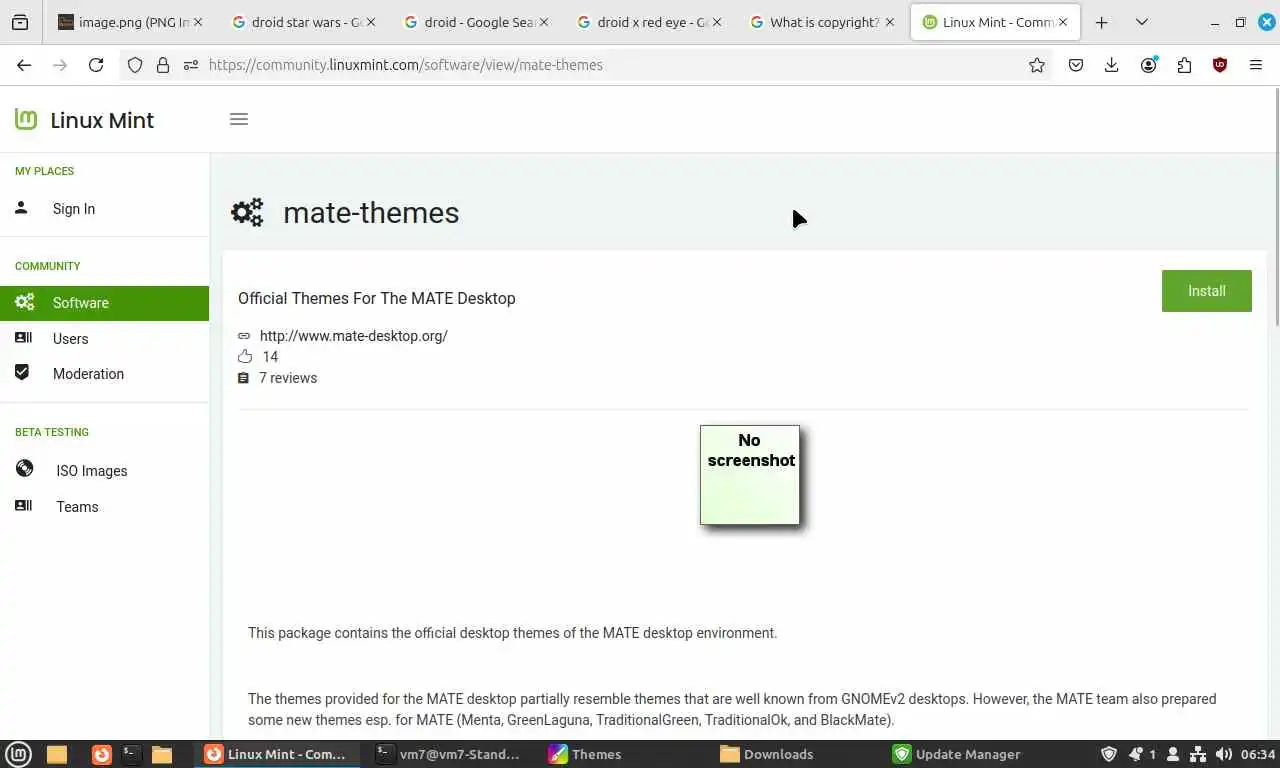Show site security lock information

[163, 65]
